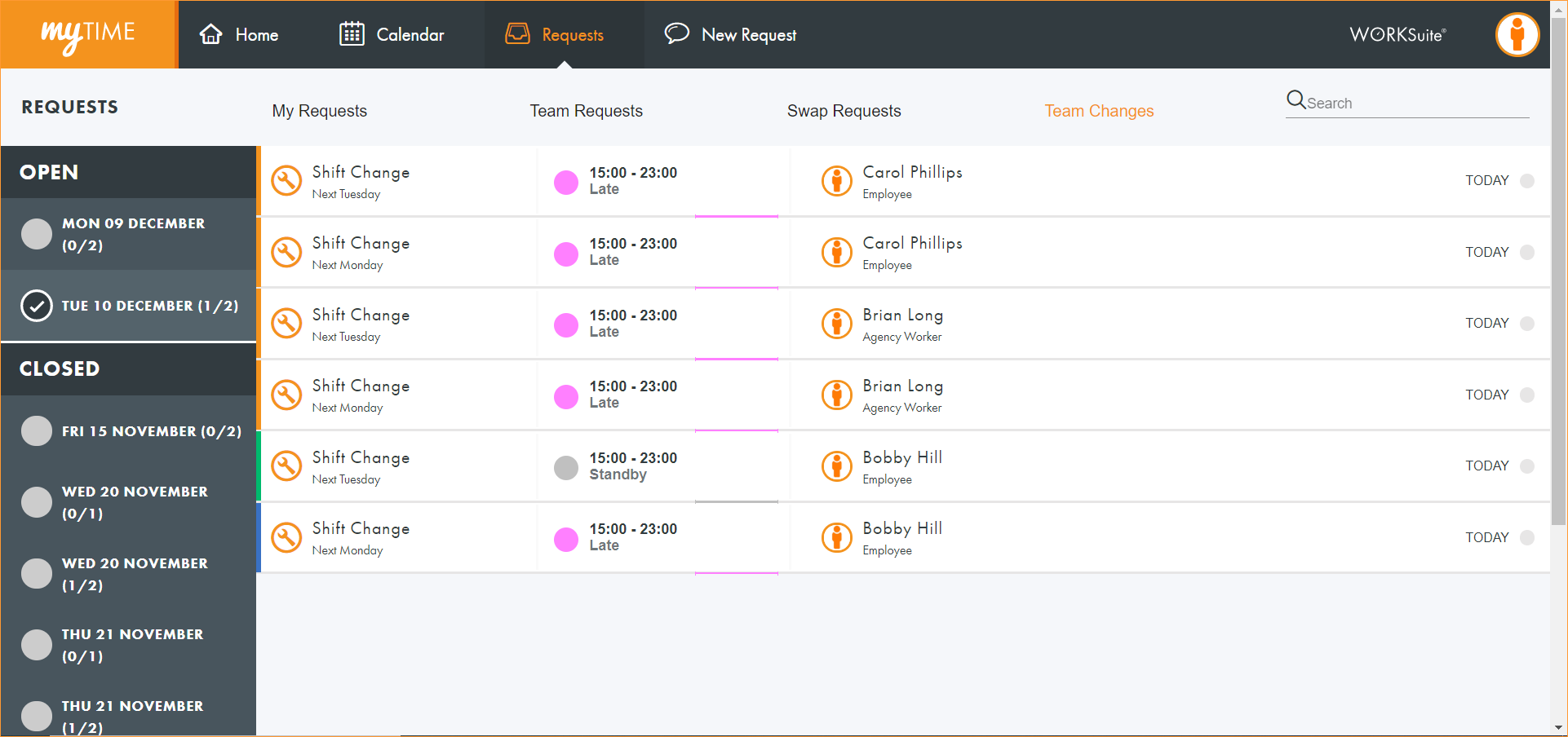Switch to the Swap Requests tab
1568x737 pixels.
pos(844,111)
